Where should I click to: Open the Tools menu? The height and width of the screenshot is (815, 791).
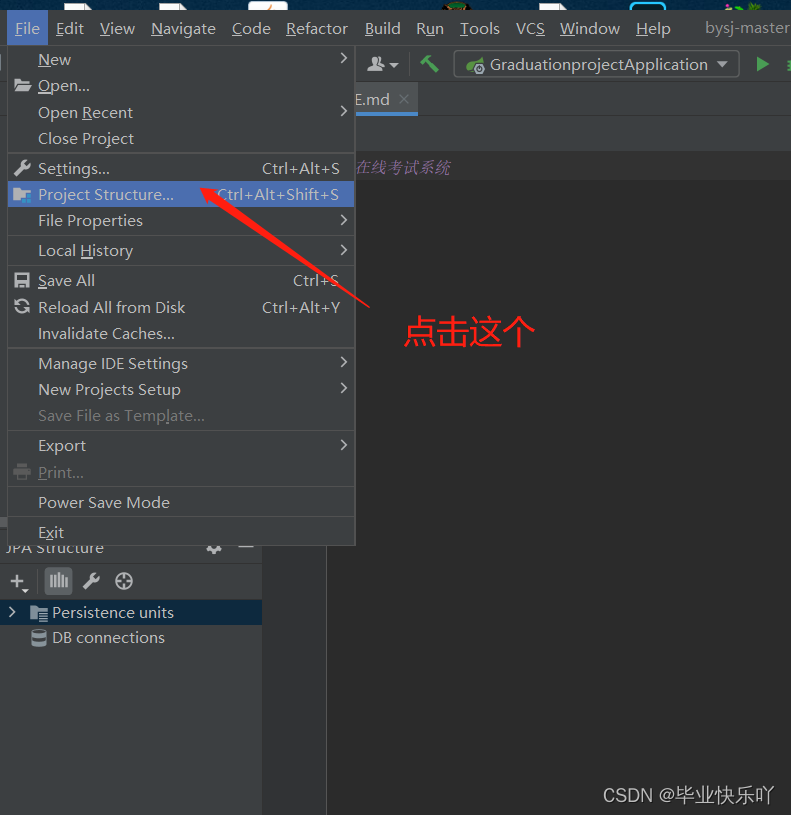pyautogui.click(x=480, y=29)
